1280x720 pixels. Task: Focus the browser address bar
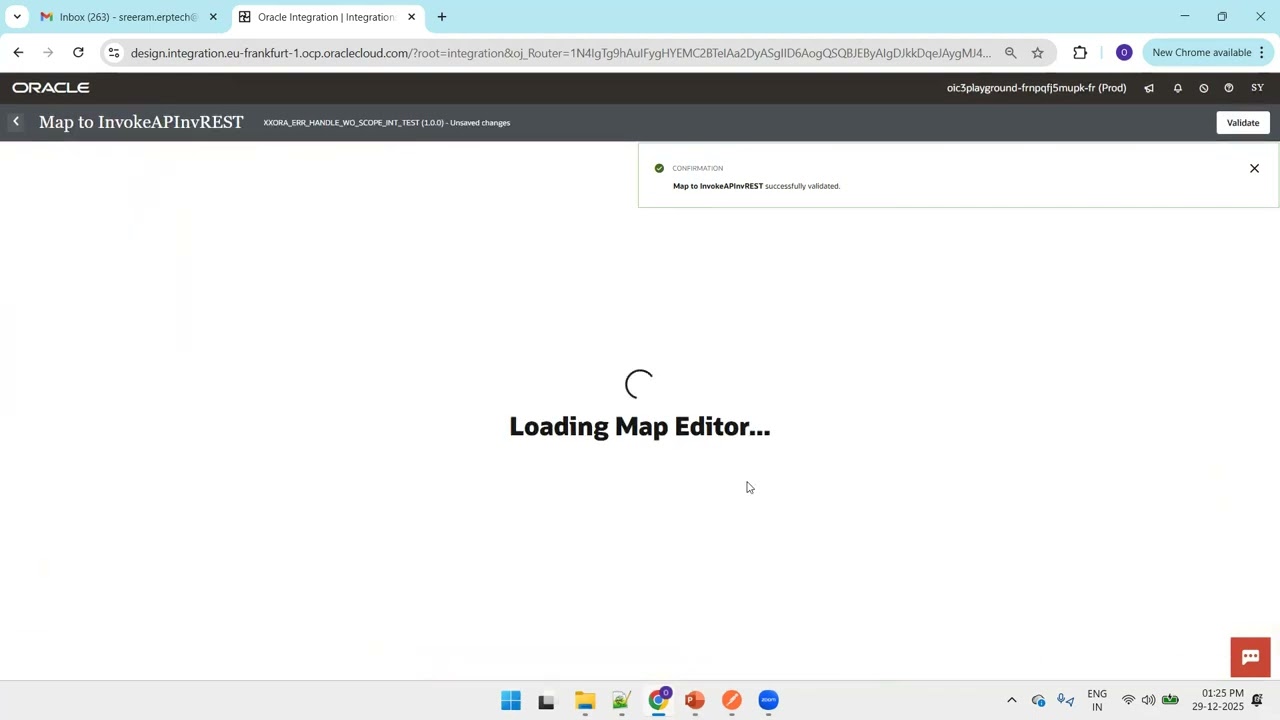coord(560,53)
